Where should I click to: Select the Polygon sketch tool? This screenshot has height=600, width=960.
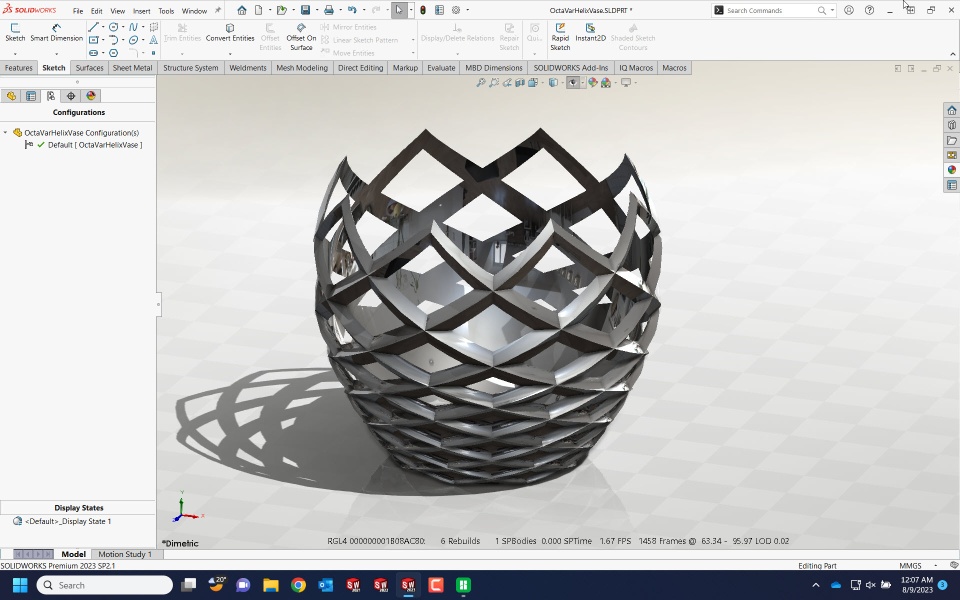click(x=113, y=53)
